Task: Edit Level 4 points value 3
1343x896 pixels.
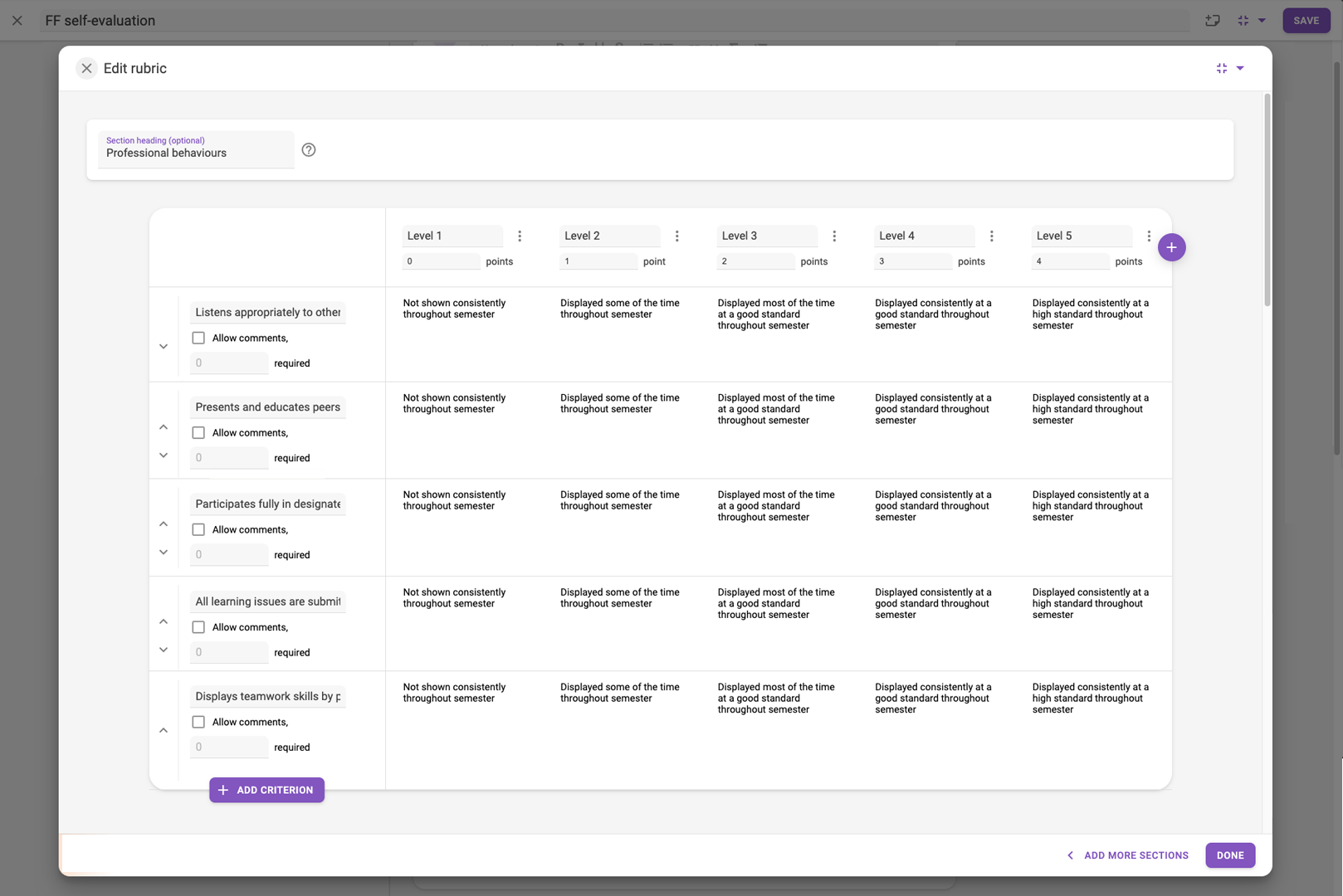Action: click(x=913, y=261)
